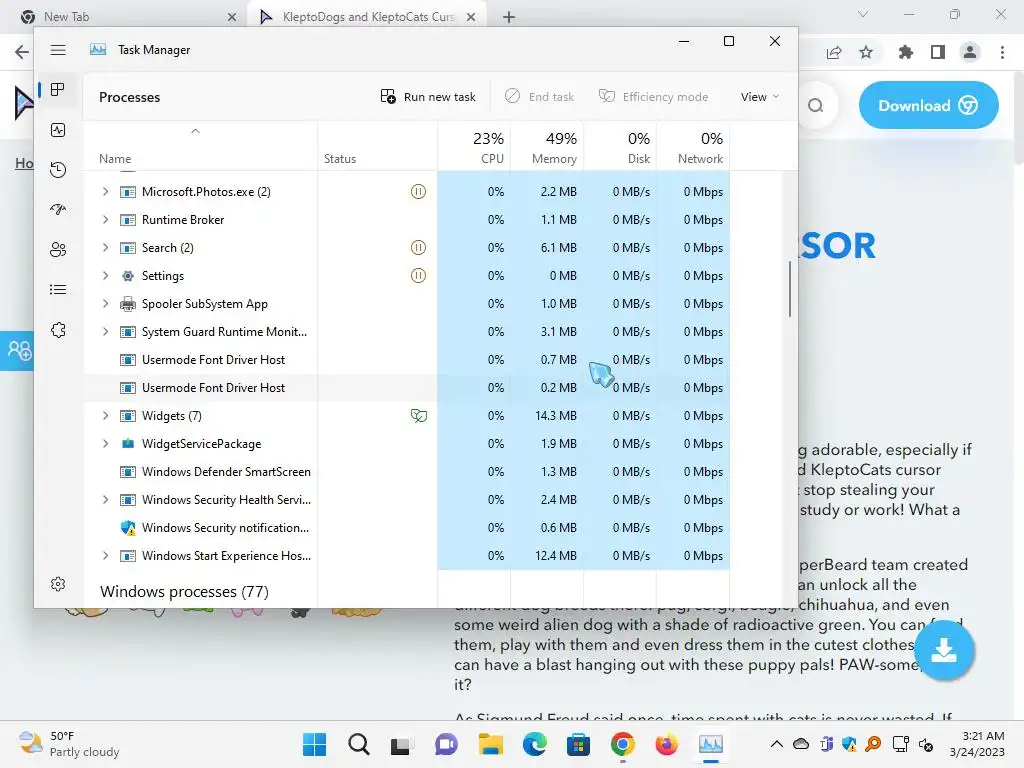The width and height of the screenshot is (1024, 768).
Task: Open clock and date in taskbar
Action: tap(977, 744)
